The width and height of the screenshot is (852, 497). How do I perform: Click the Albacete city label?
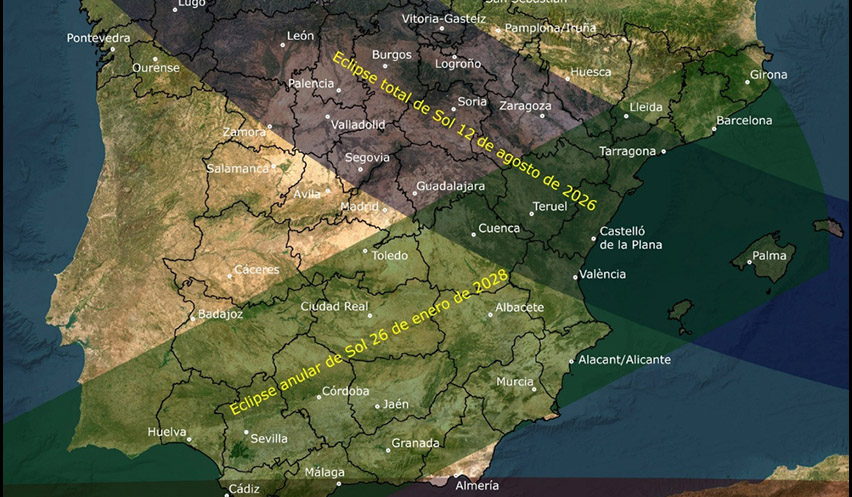click(519, 307)
